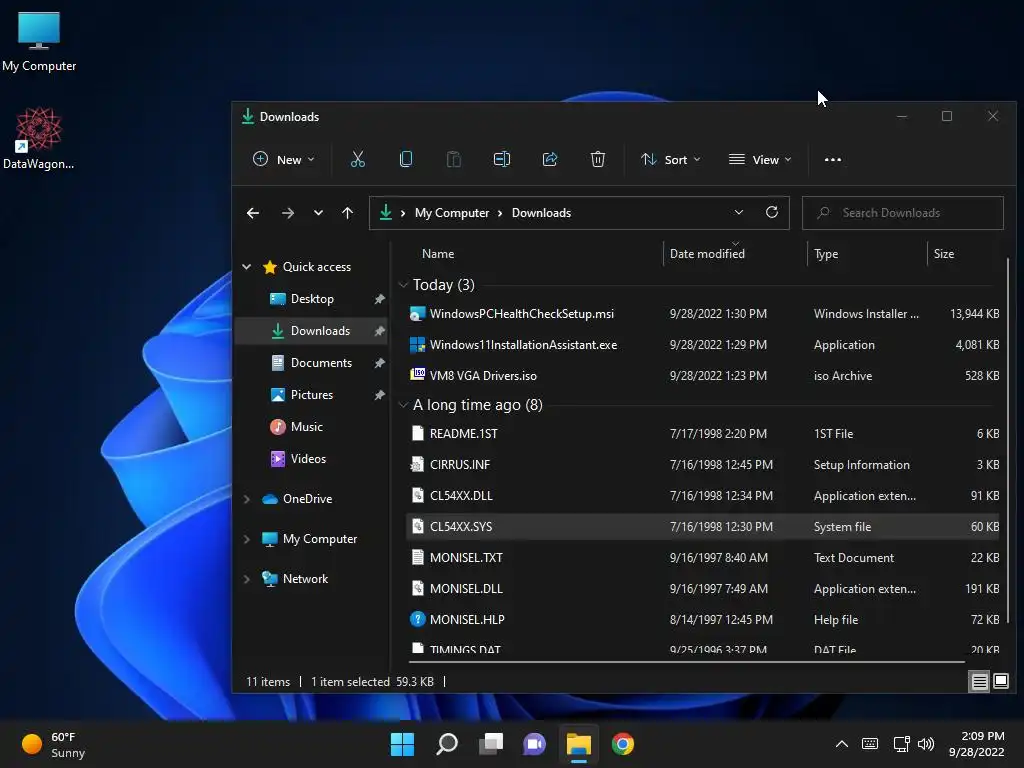The image size is (1024, 768).
Task: Click Downloads in address breadcrumb
Action: [541, 213]
